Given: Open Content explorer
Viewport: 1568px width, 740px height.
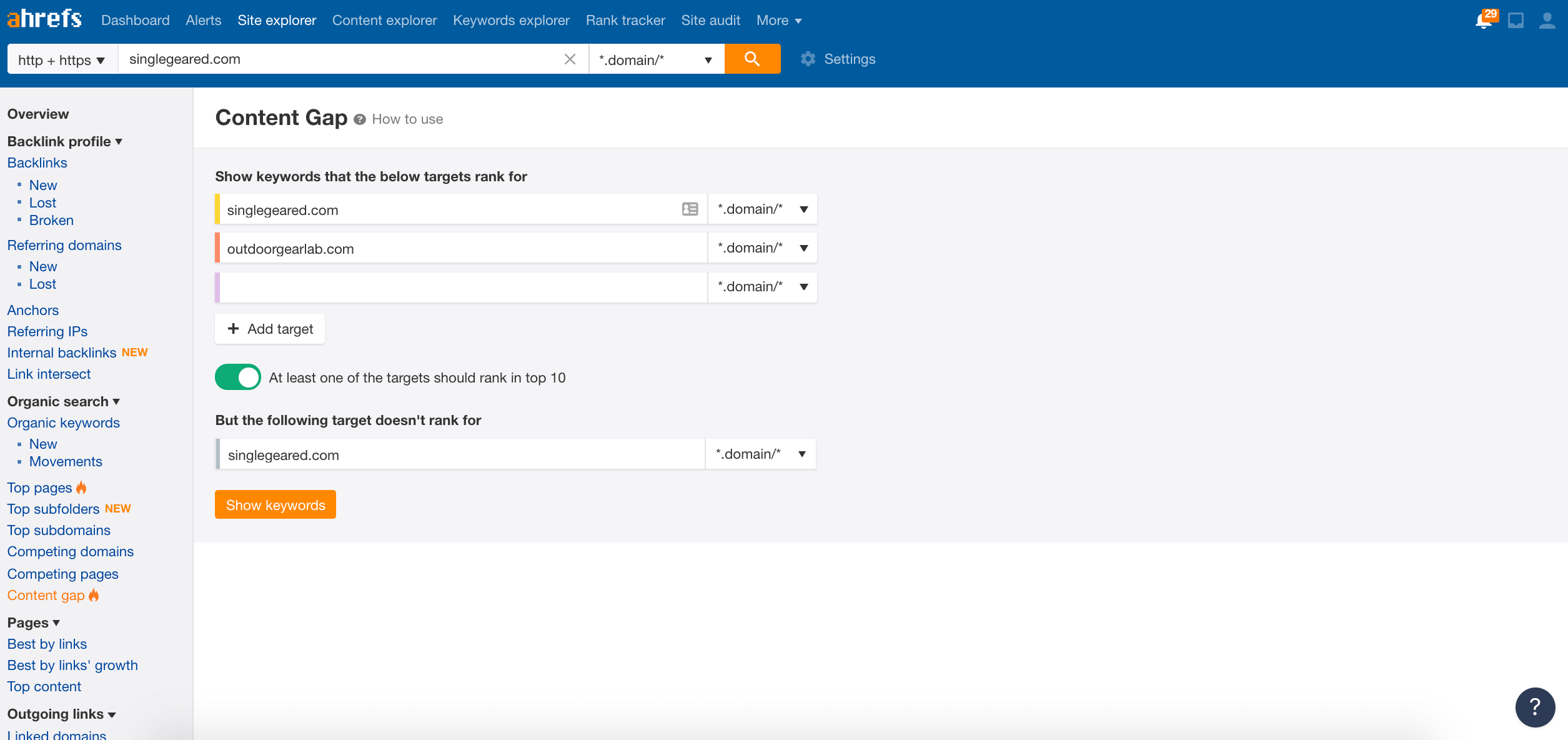Looking at the screenshot, I should tap(385, 21).
